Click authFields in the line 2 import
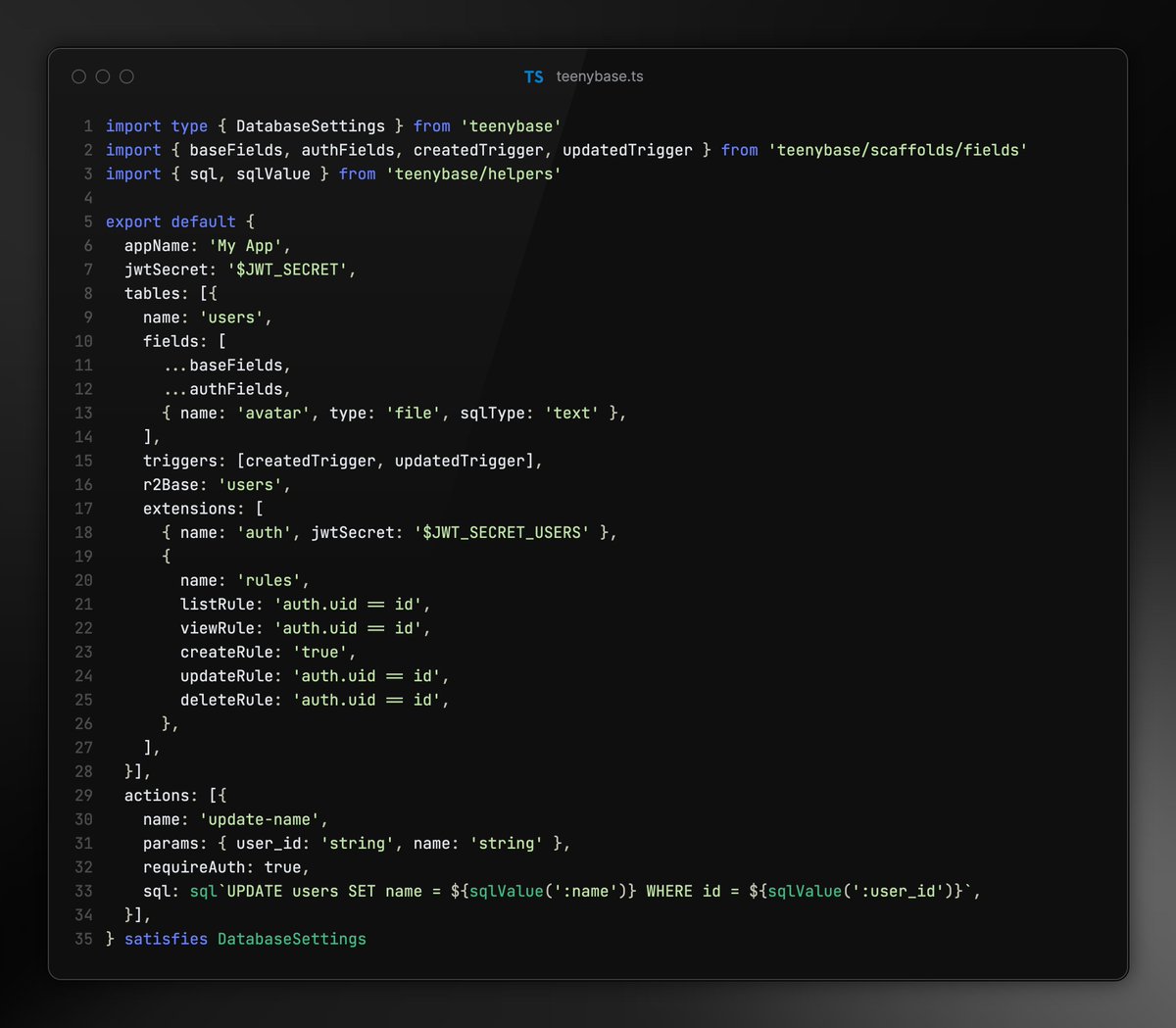1176x1028 pixels. (348, 150)
